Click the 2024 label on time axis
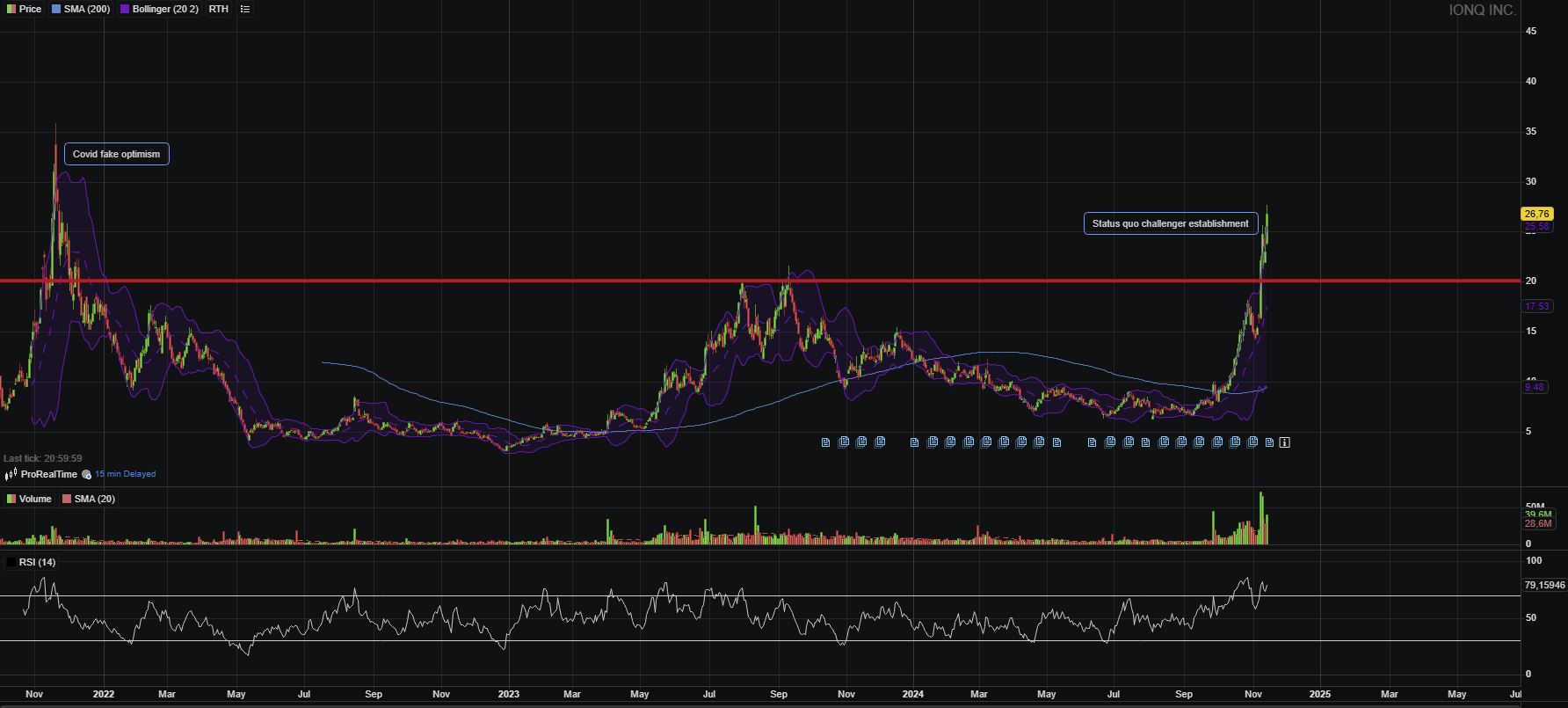This screenshot has width=1568, height=708. 913,694
